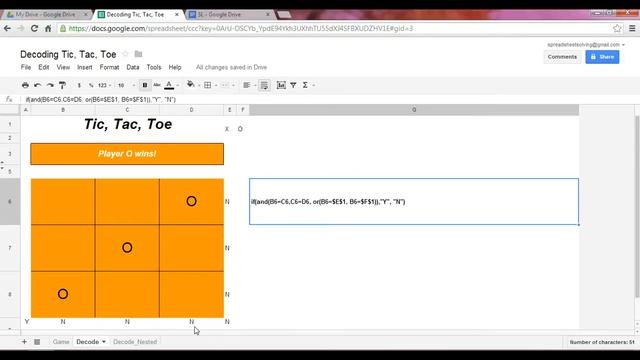Viewport: 640px width, 360px height.
Task: Select column B header
Action: click(x=63, y=110)
